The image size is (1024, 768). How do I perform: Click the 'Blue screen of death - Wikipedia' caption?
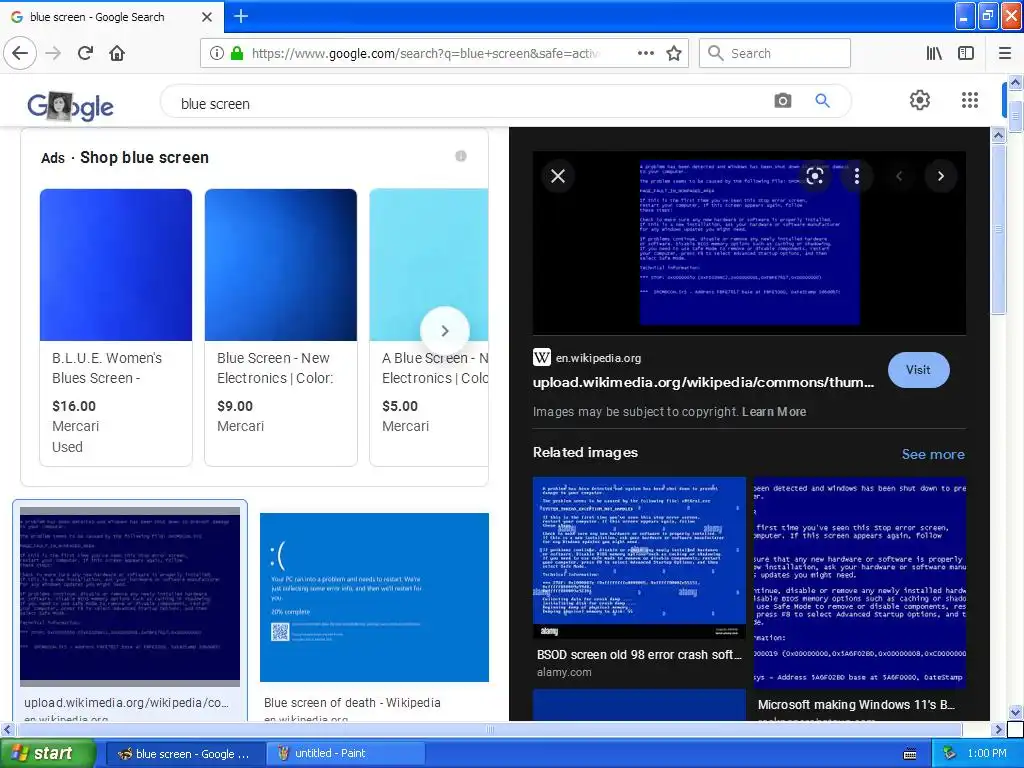352,703
